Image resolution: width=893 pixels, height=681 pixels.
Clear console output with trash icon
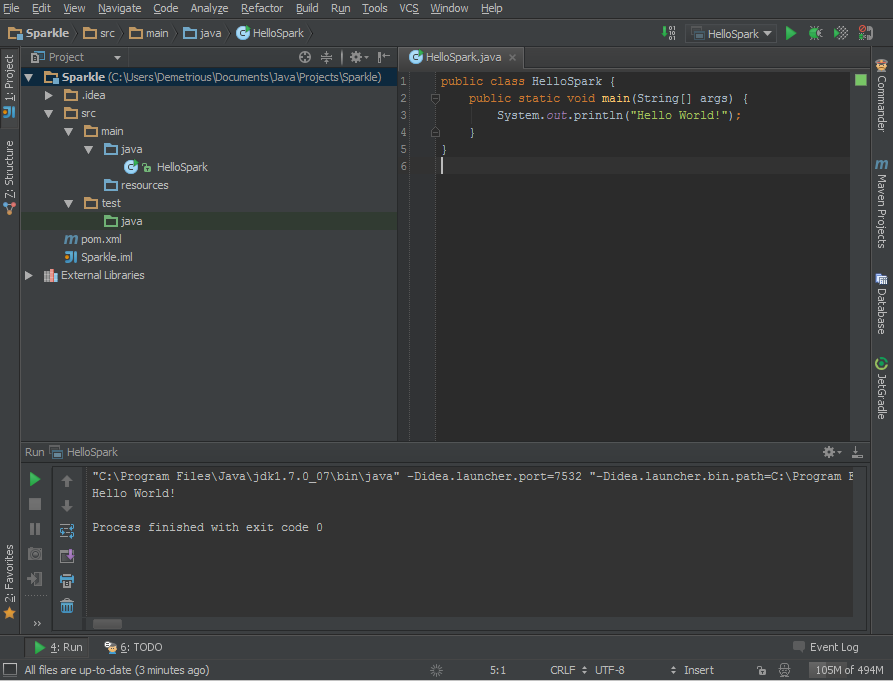pos(67,605)
